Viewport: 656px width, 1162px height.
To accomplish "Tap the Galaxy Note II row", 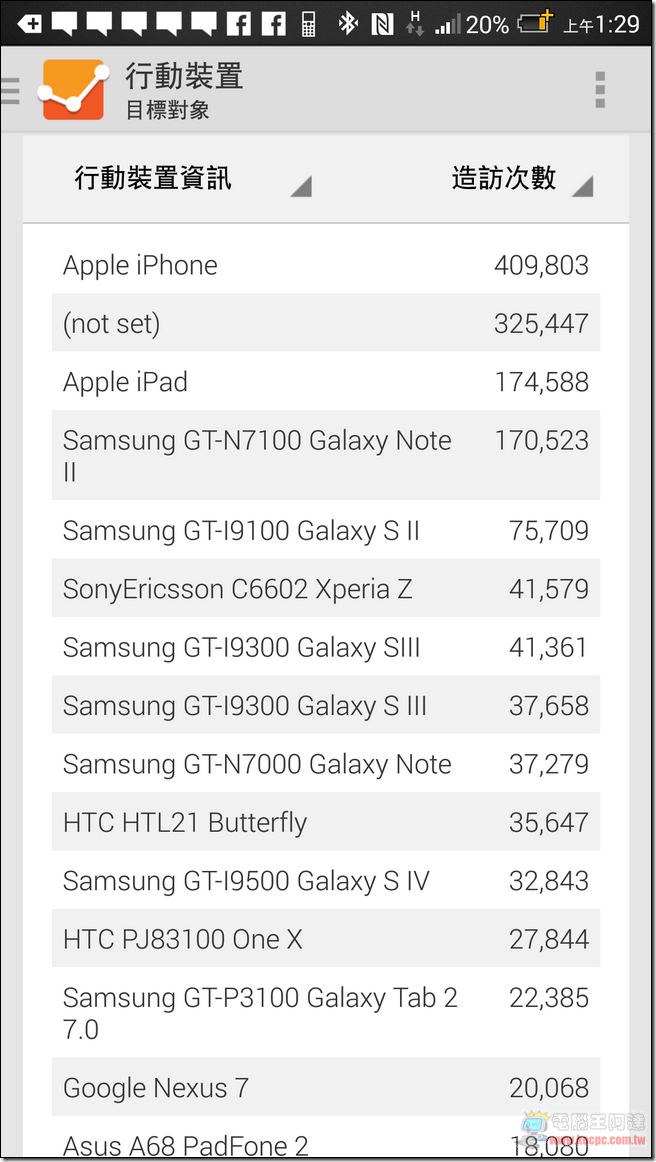I will pos(326,455).
